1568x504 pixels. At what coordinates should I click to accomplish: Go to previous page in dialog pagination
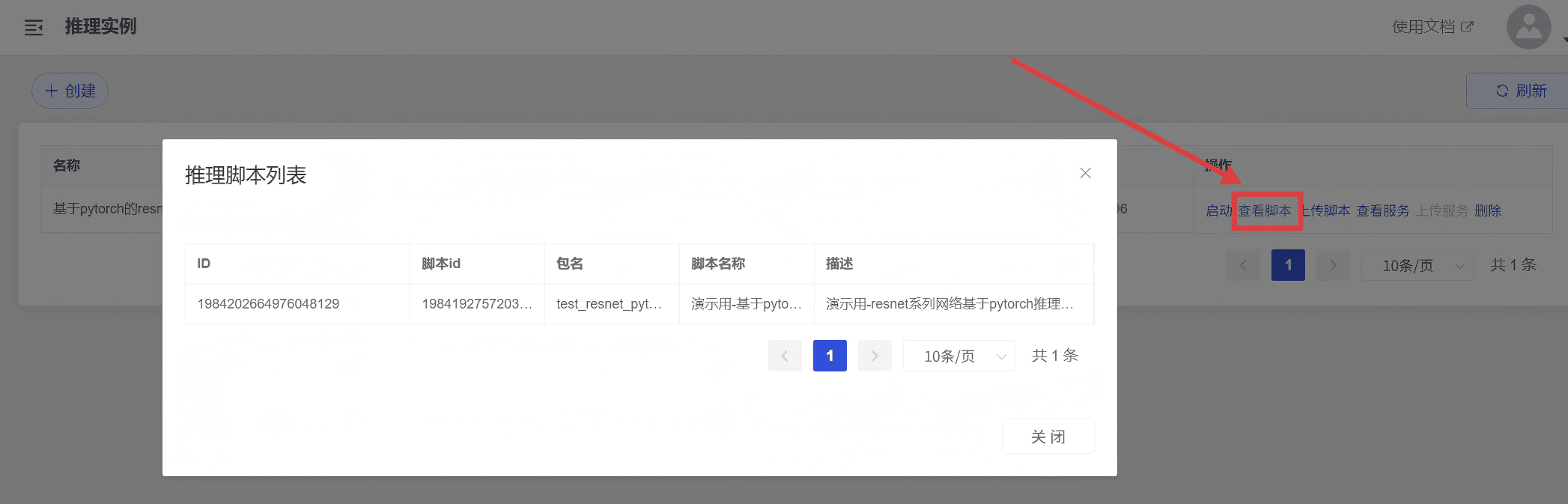coord(785,356)
